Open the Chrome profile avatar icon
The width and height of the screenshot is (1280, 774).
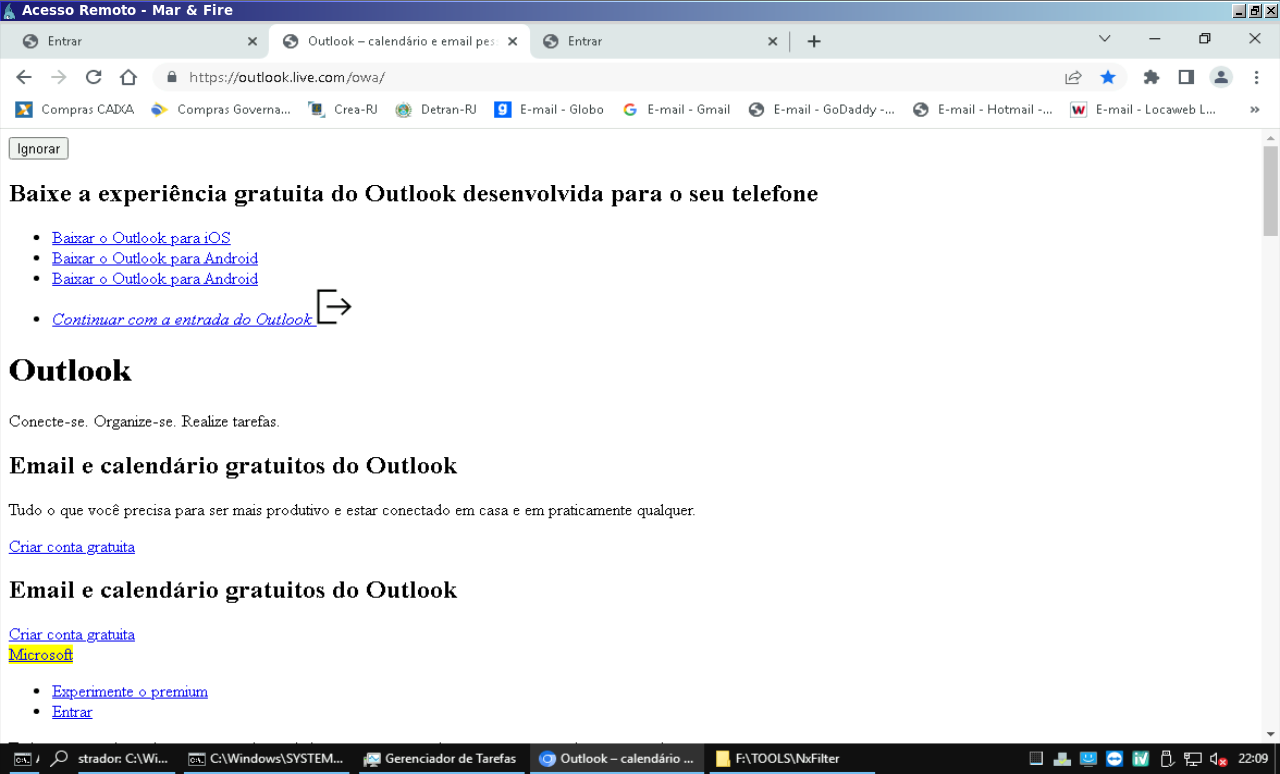tap(1221, 77)
